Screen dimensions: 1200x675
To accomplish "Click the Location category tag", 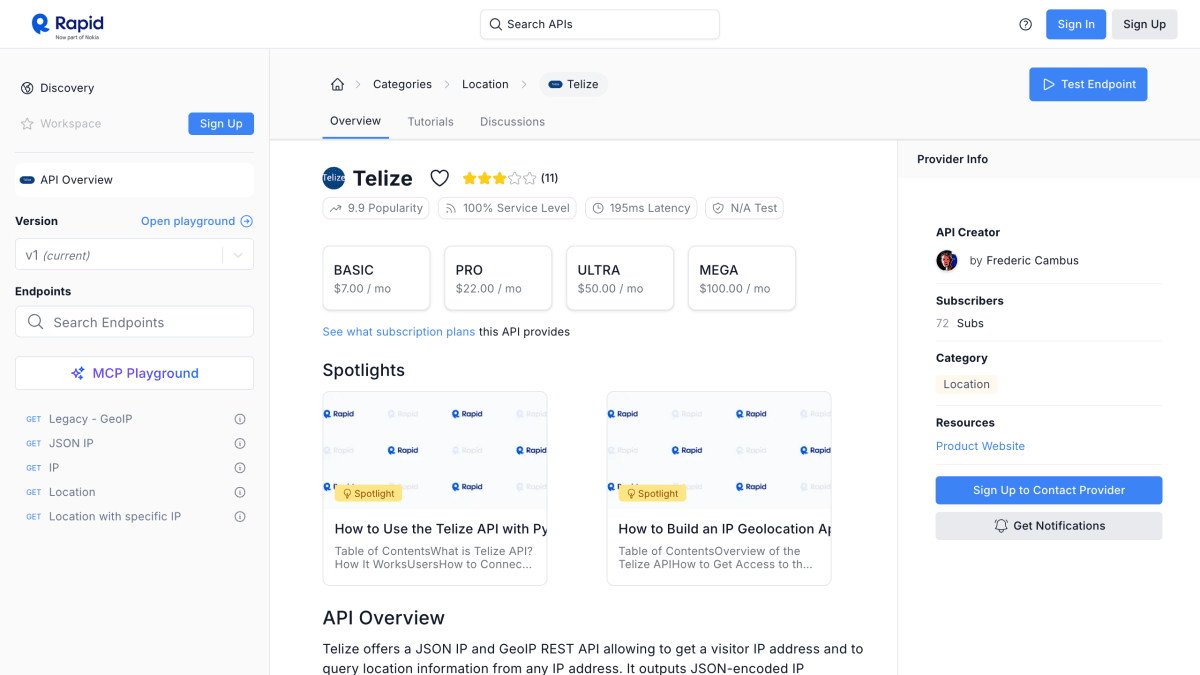I will coord(966,384).
